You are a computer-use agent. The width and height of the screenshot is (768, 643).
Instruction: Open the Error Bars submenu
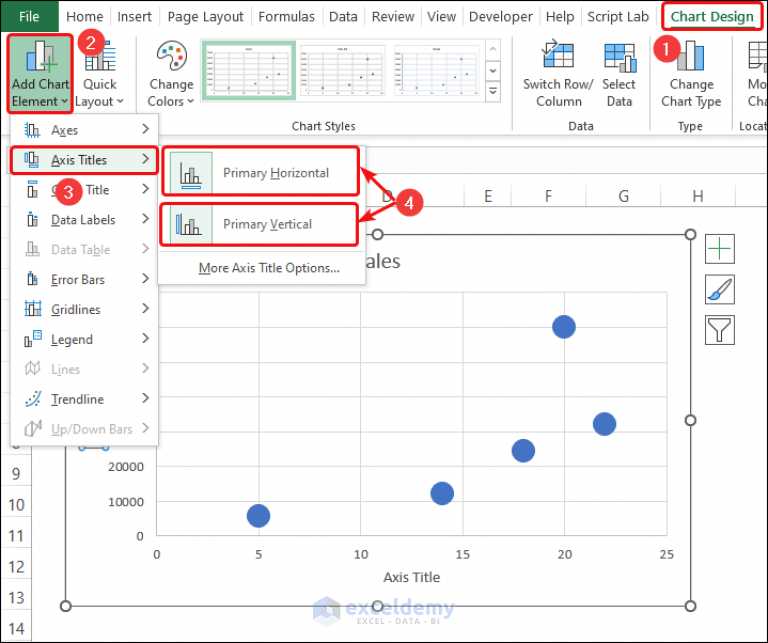pos(84,279)
